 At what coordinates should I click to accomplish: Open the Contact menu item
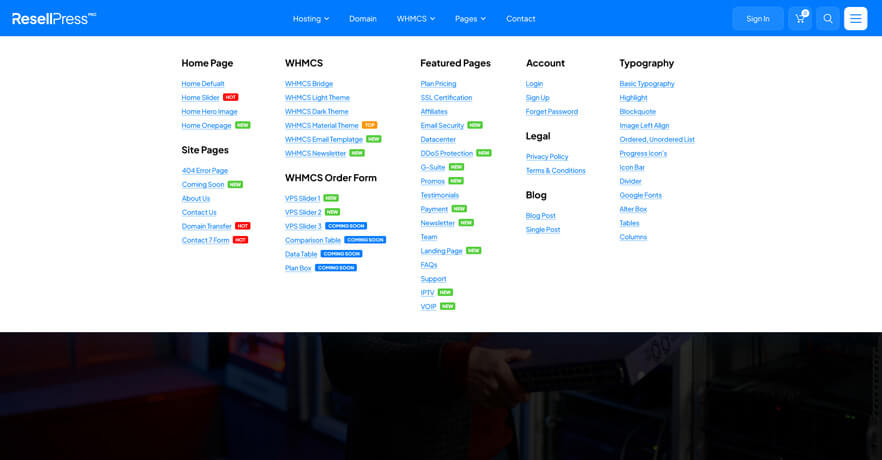520,19
